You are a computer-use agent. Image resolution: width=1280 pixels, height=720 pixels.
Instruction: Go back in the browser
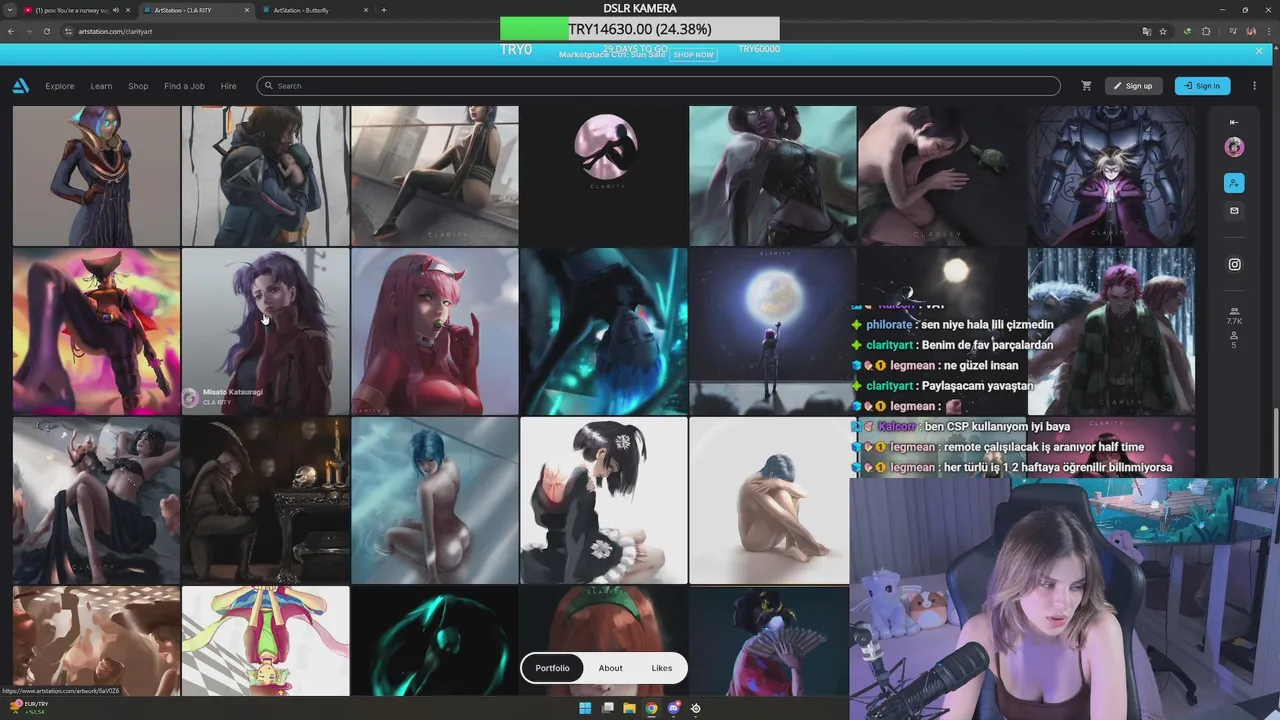coord(12,31)
